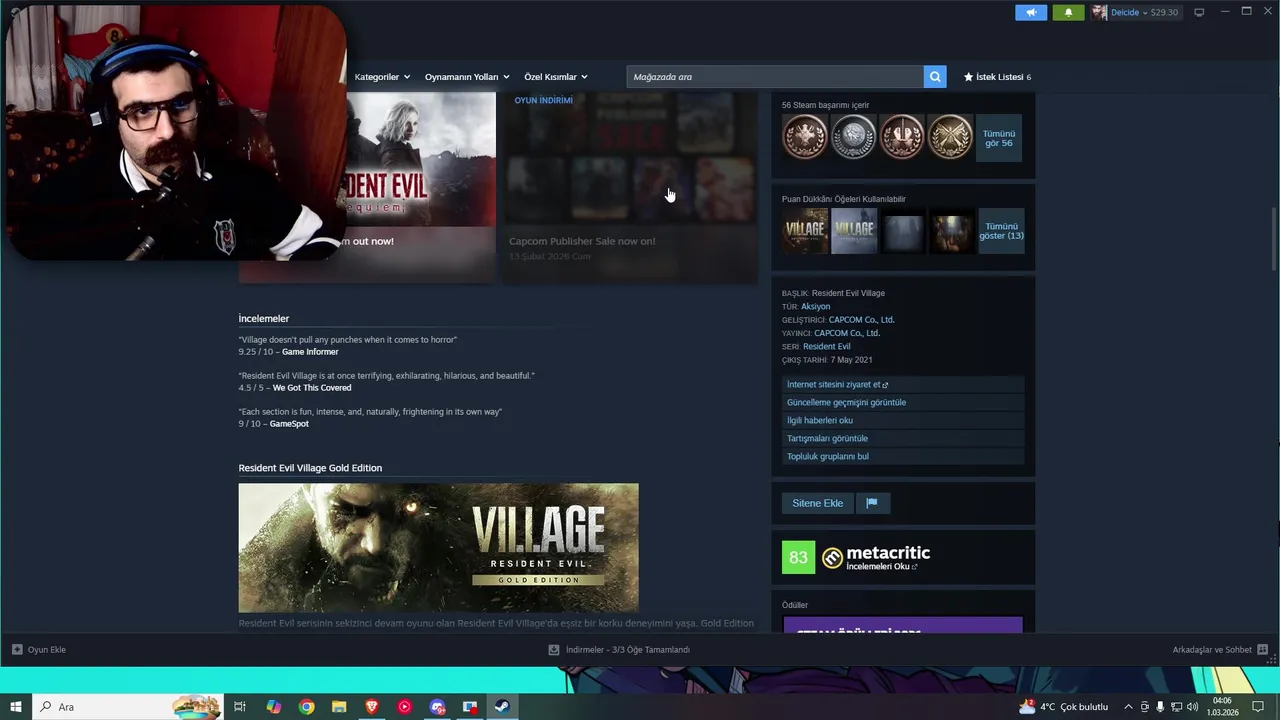Open Tartışmaları görüntüle link
This screenshot has height=720, width=1280.
click(x=903, y=439)
